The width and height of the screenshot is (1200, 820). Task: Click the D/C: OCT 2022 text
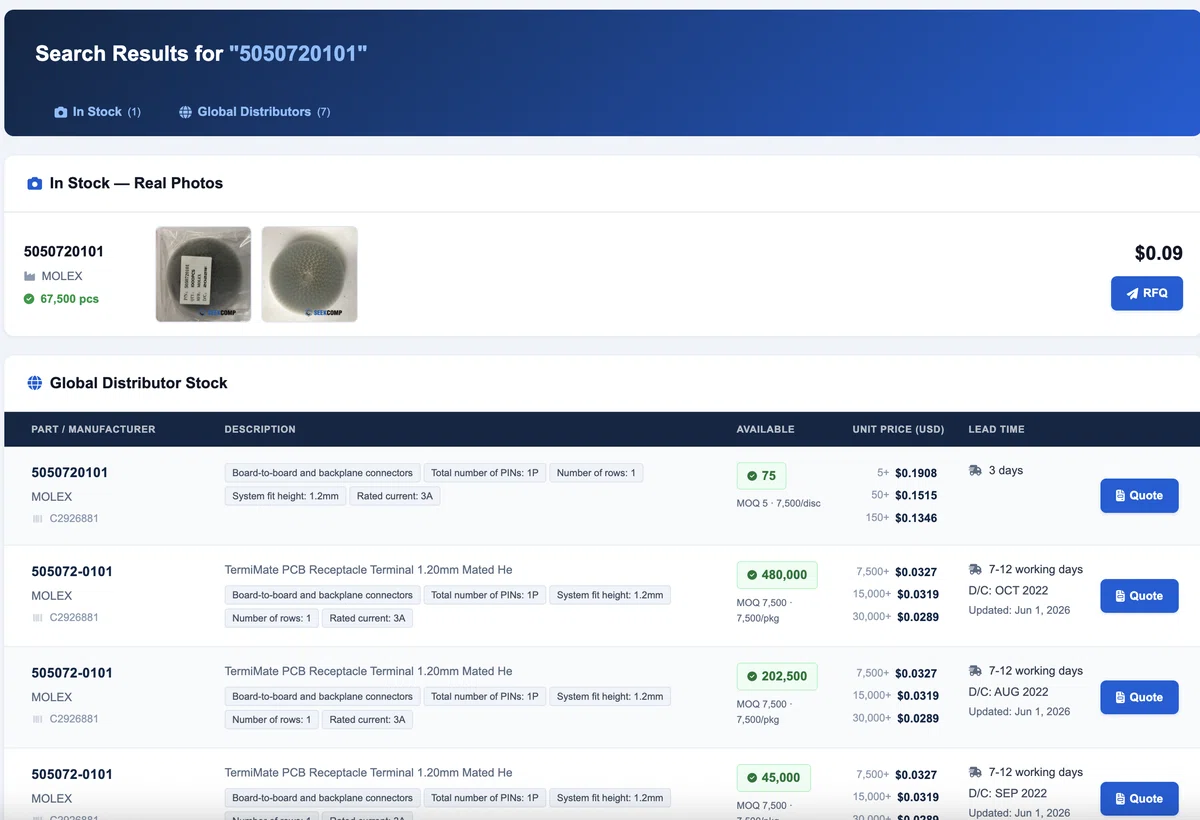click(x=1008, y=590)
